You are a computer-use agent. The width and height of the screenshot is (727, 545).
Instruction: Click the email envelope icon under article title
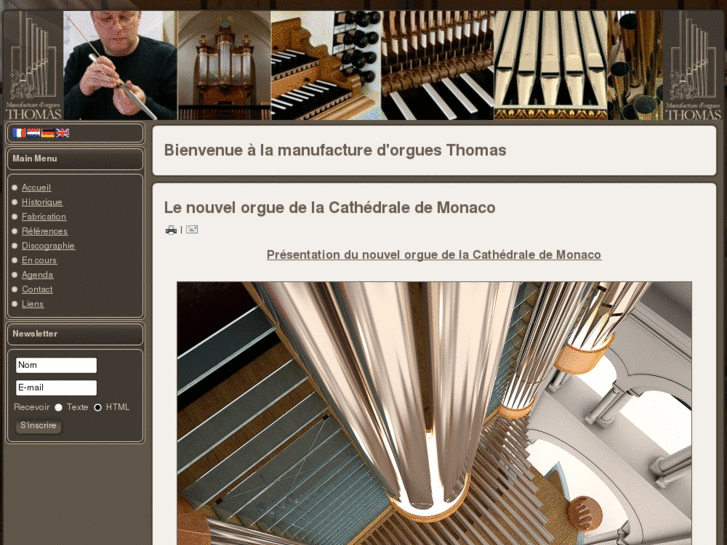(x=192, y=229)
